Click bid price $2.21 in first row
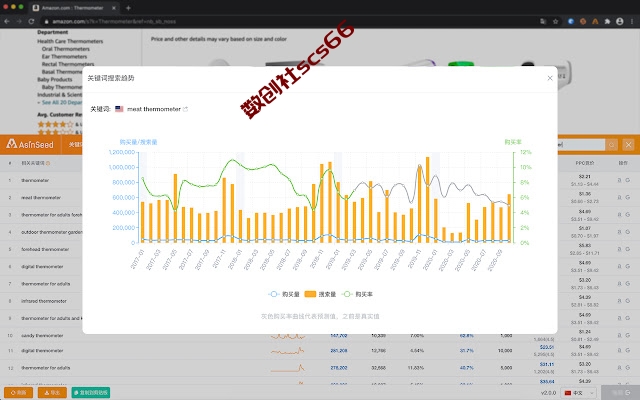The image size is (640, 400). coord(584,177)
